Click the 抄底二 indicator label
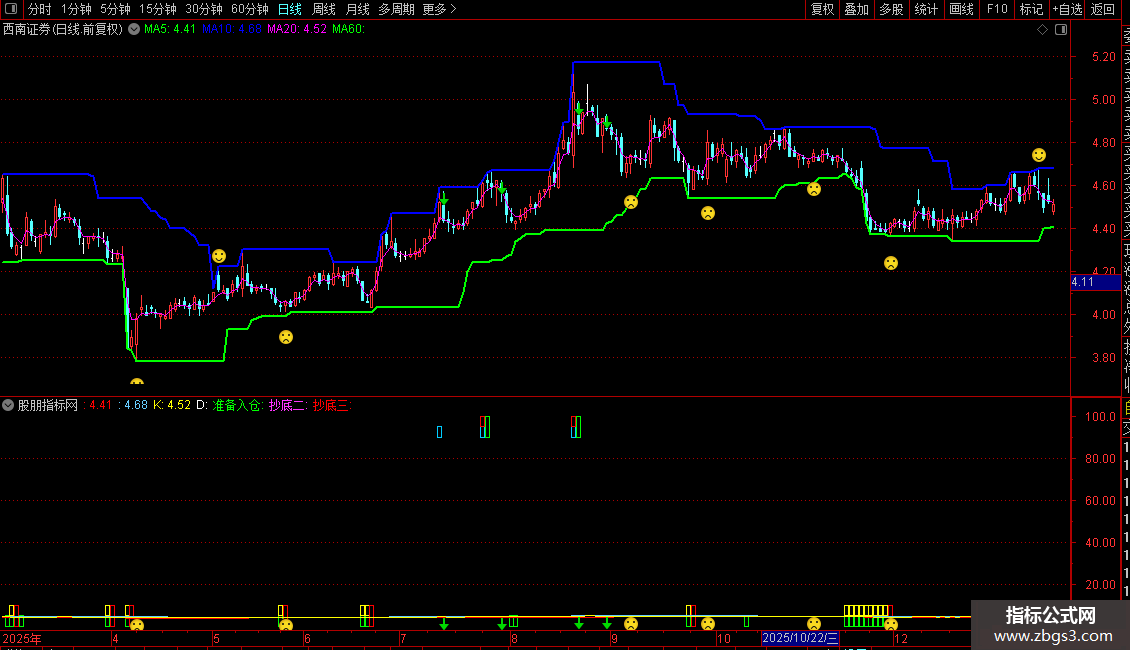 [x=288, y=405]
